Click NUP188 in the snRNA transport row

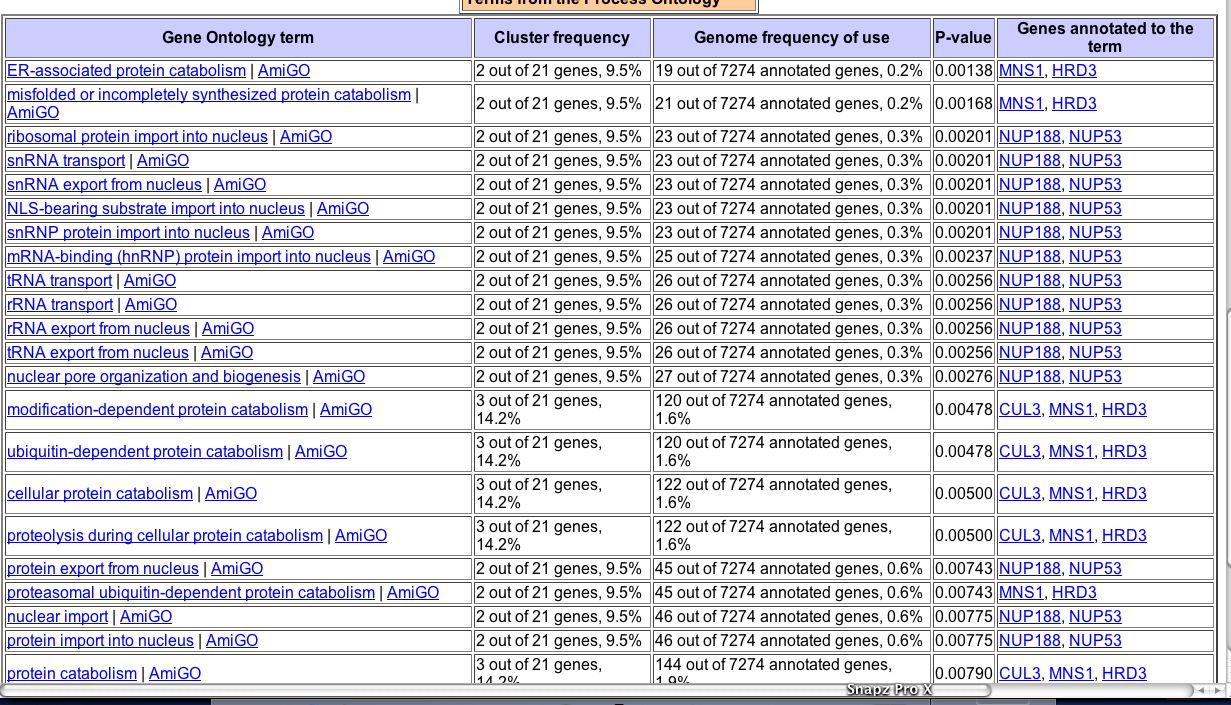tap(1030, 161)
